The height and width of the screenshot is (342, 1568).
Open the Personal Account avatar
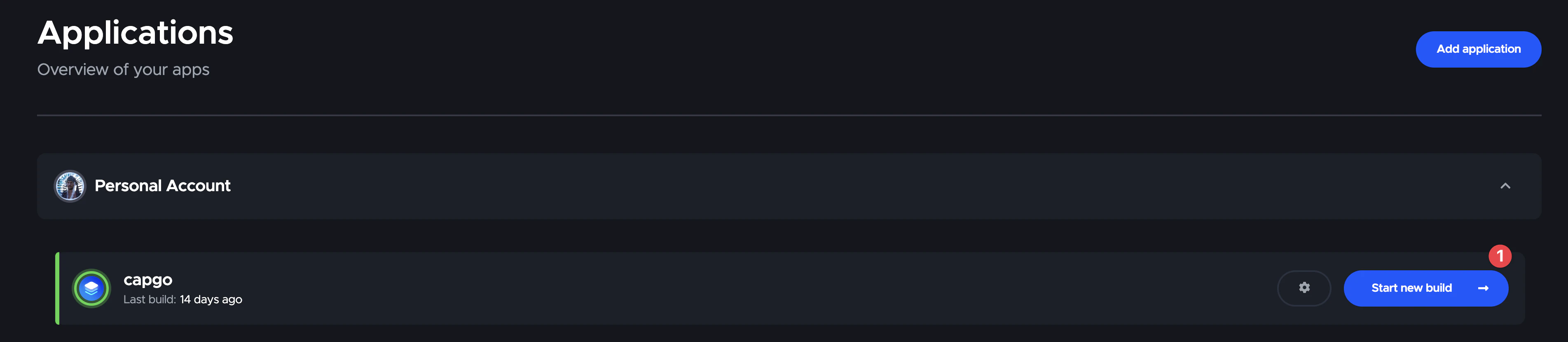[70, 186]
